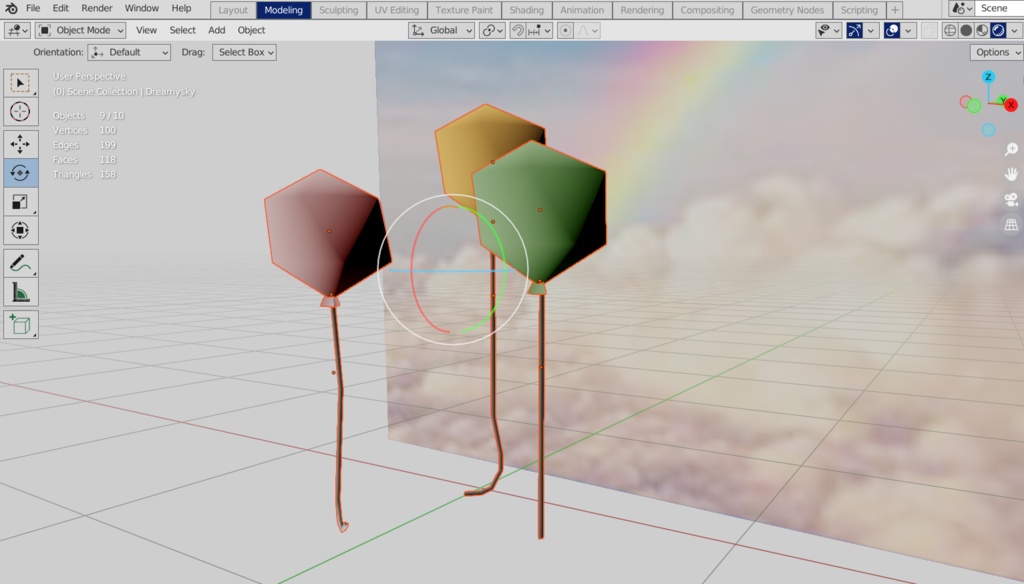Screen dimensions: 1024x584
Task: Select the Move tool
Action: coord(20,144)
